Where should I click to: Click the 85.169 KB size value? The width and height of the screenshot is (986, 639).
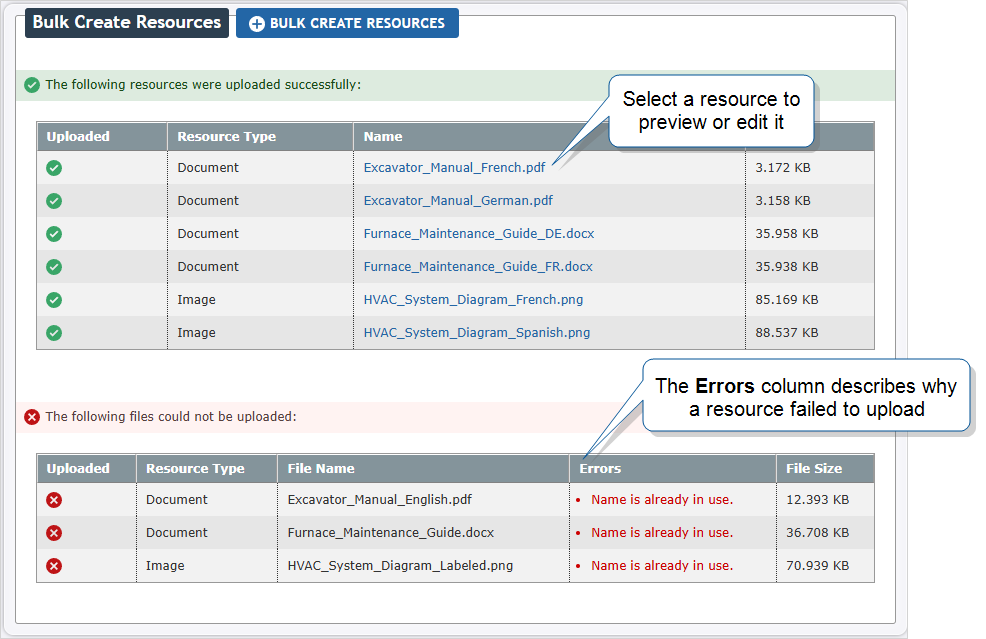click(787, 300)
